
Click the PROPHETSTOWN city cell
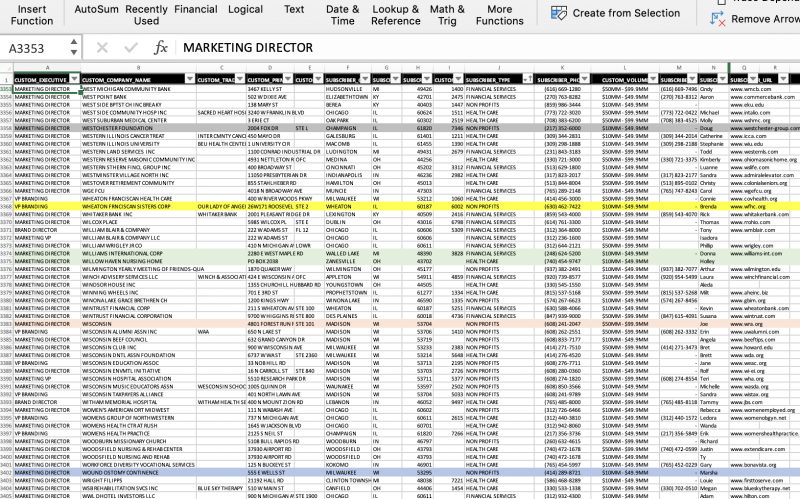(x=348, y=293)
